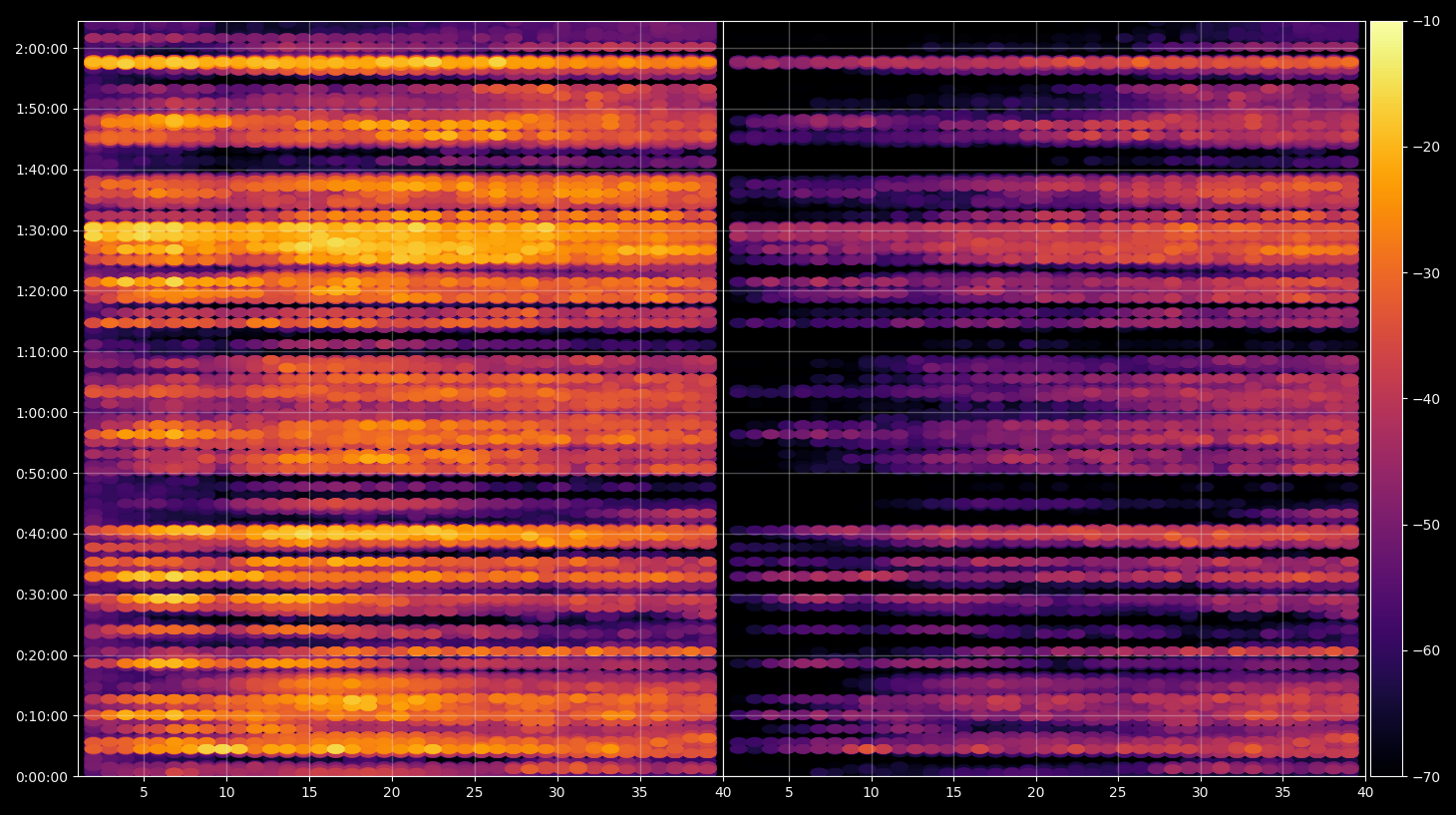Select the 0:00:00 origin time label
Screen dimensions: 1456x815
pyautogui.click(x=42, y=777)
